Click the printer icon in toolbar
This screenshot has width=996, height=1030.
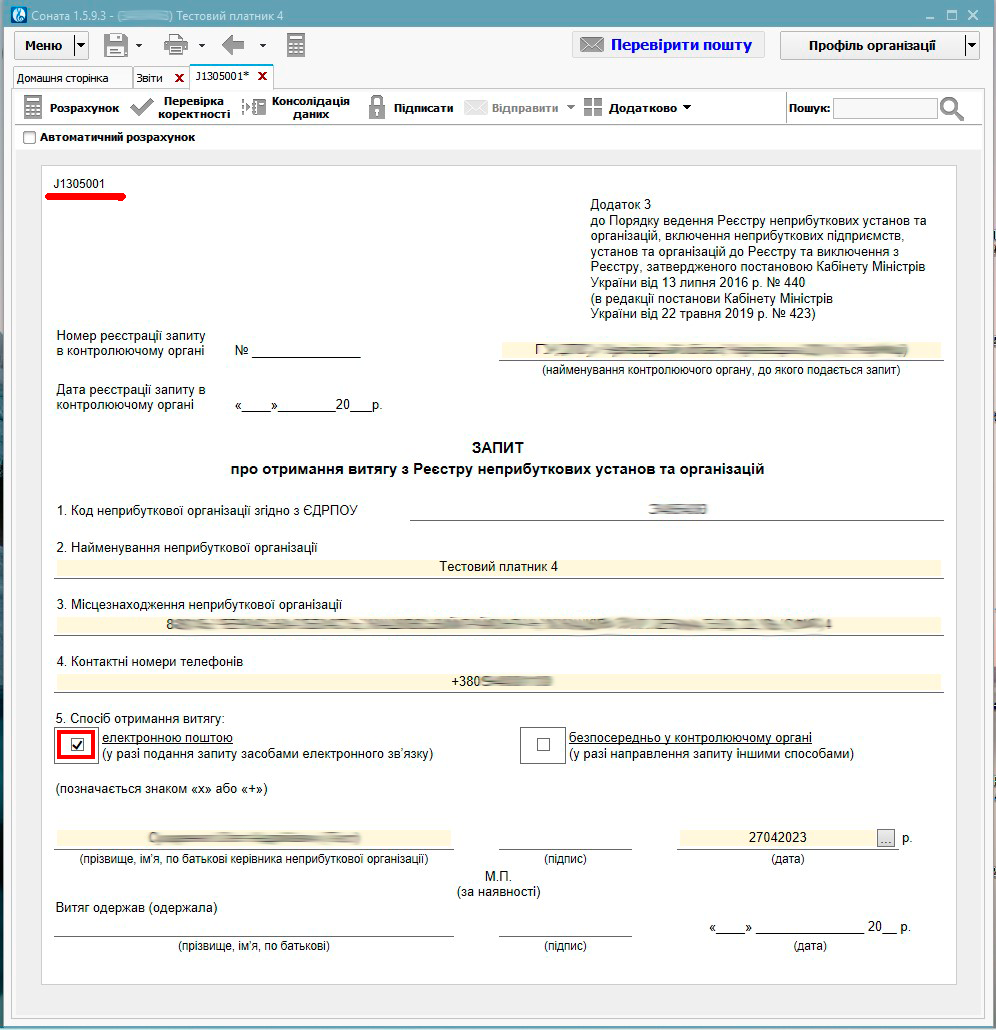(175, 45)
